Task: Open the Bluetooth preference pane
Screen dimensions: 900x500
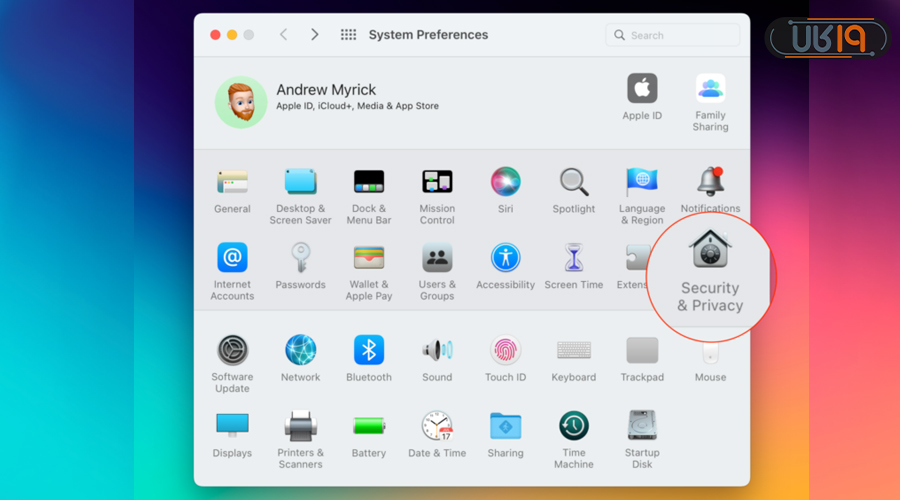Action: pos(369,351)
